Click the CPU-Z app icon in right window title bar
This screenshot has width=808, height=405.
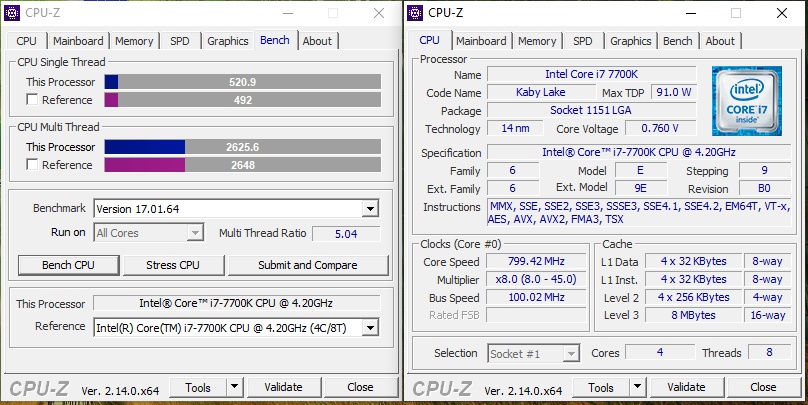[415, 13]
